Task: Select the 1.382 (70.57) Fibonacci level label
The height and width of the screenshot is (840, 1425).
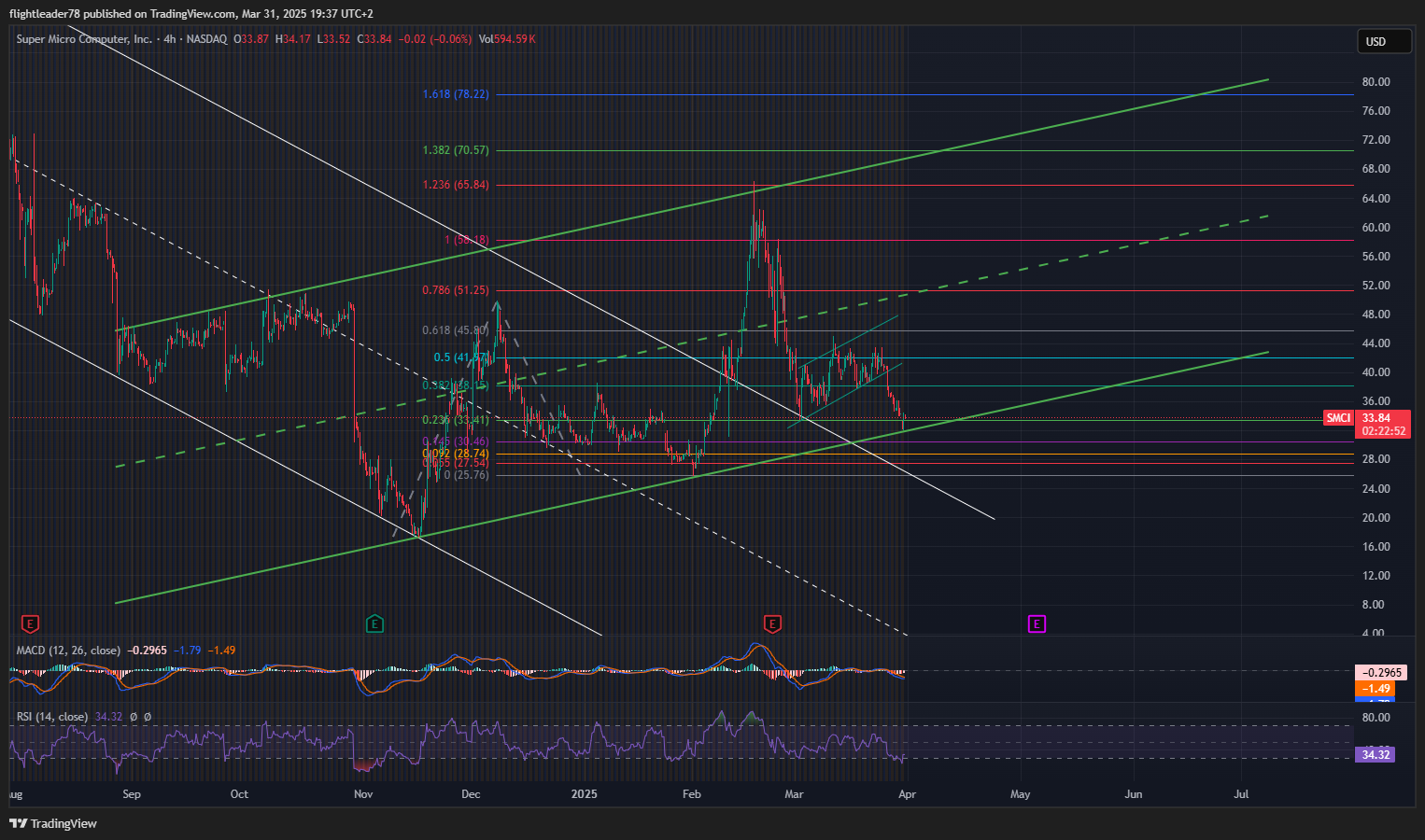Action: coord(456,150)
